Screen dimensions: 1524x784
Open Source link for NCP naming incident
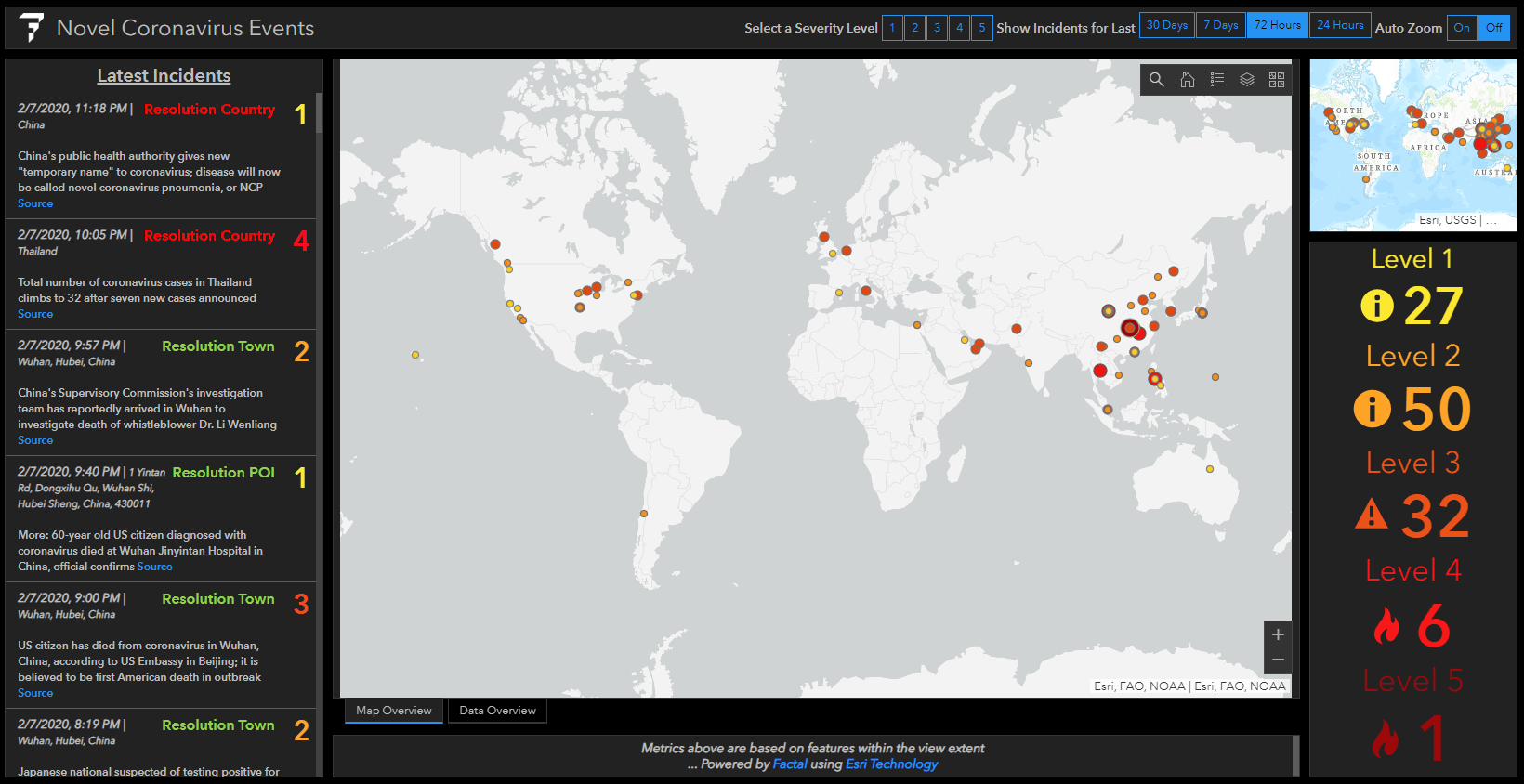click(35, 203)
